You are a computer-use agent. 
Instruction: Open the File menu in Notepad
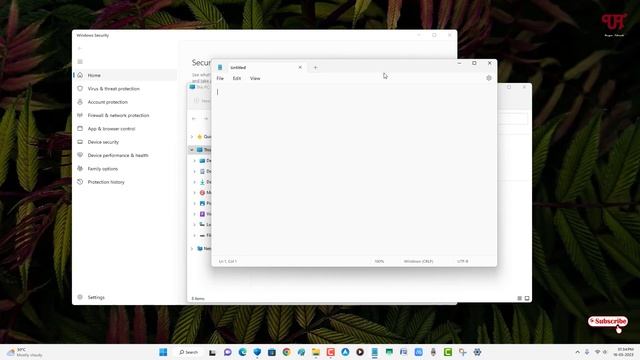tap(220, 78)
